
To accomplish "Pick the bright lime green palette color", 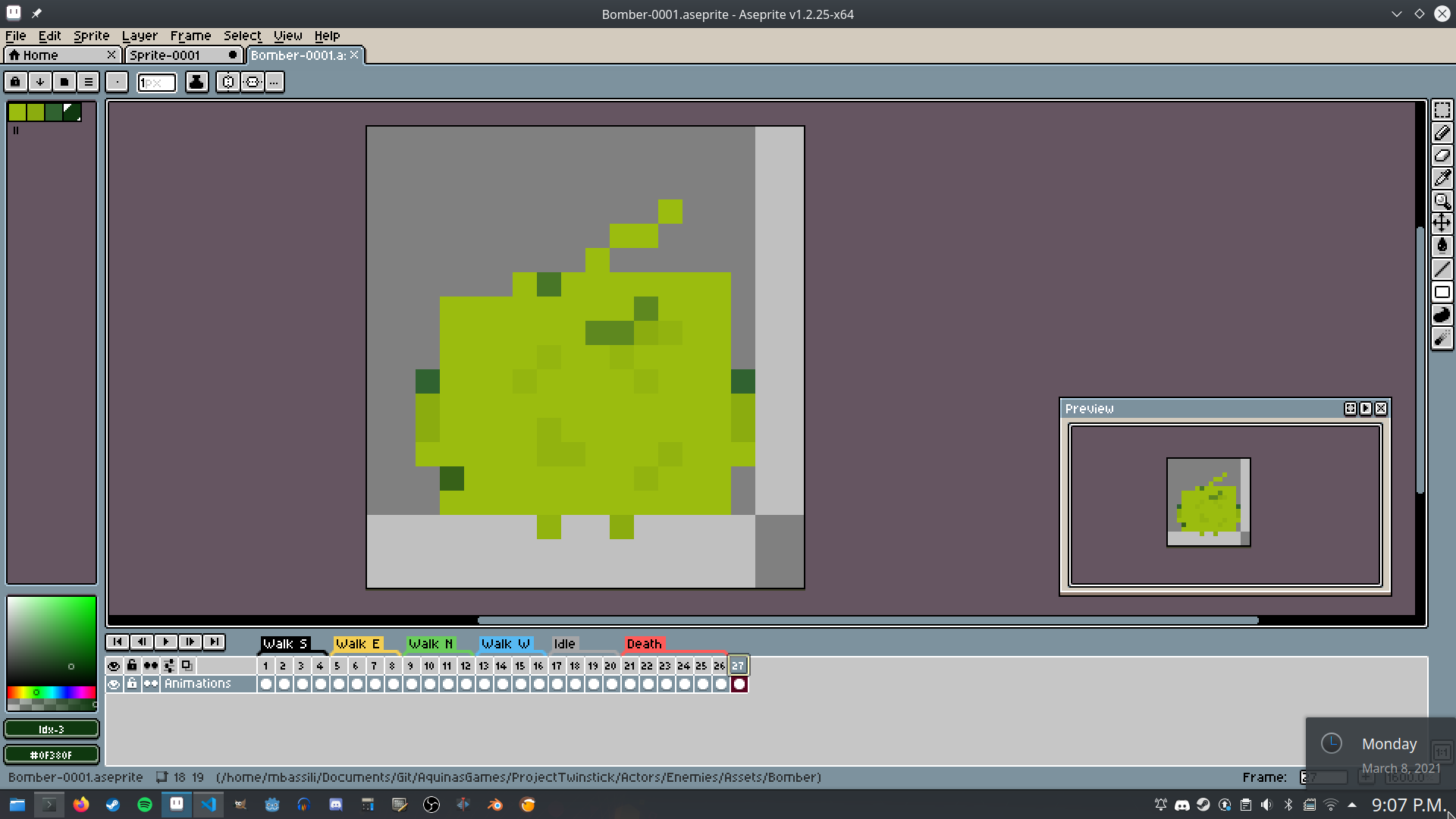I will pyautogui.click(x=17, y=112).
